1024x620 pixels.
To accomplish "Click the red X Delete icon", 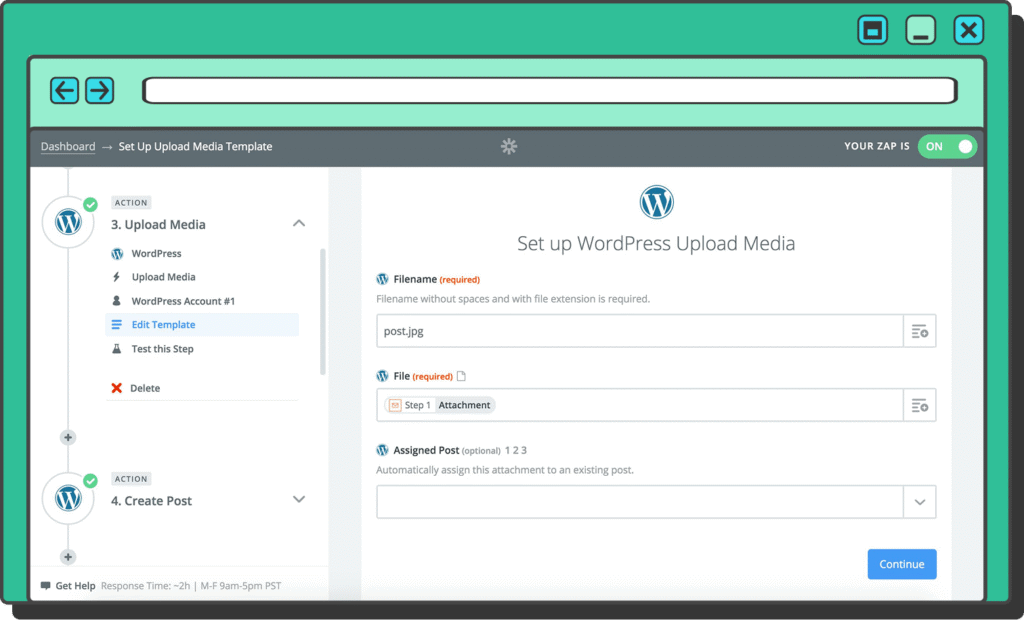I will click(117, 388).
